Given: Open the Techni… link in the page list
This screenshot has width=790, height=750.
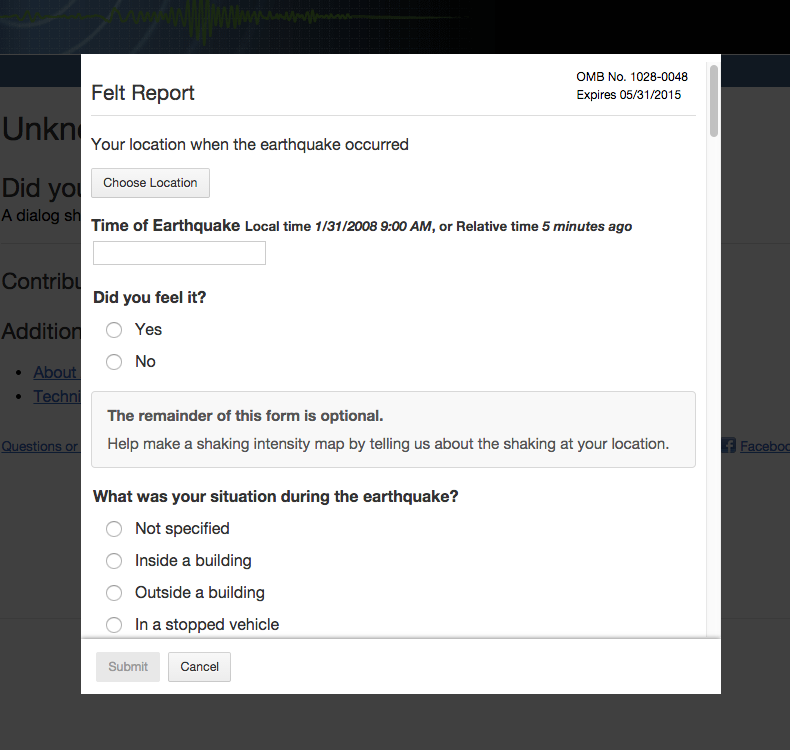Looking at the screenshot, I should pos(56,396).
